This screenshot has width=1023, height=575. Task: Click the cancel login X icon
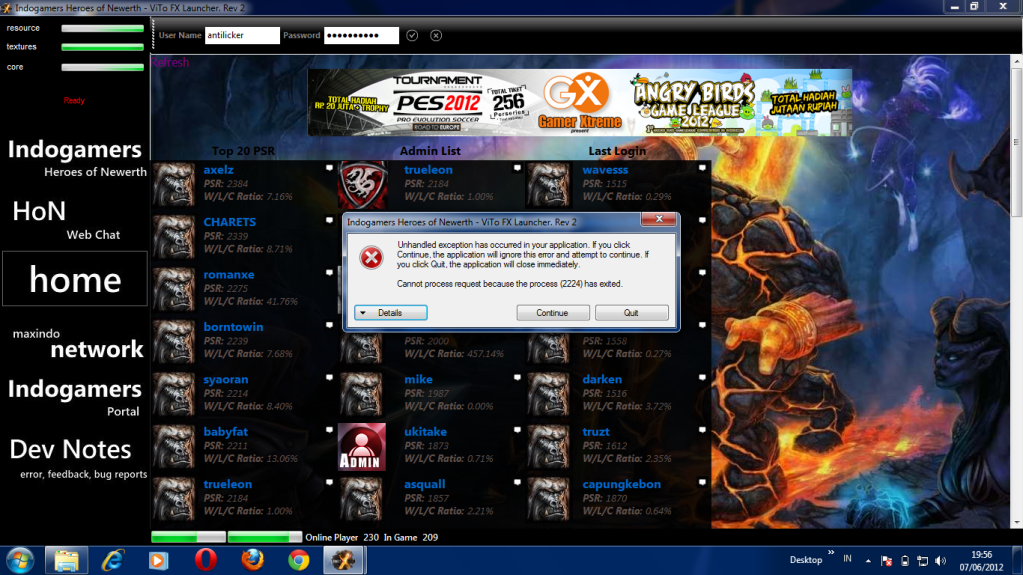point(436,35)
